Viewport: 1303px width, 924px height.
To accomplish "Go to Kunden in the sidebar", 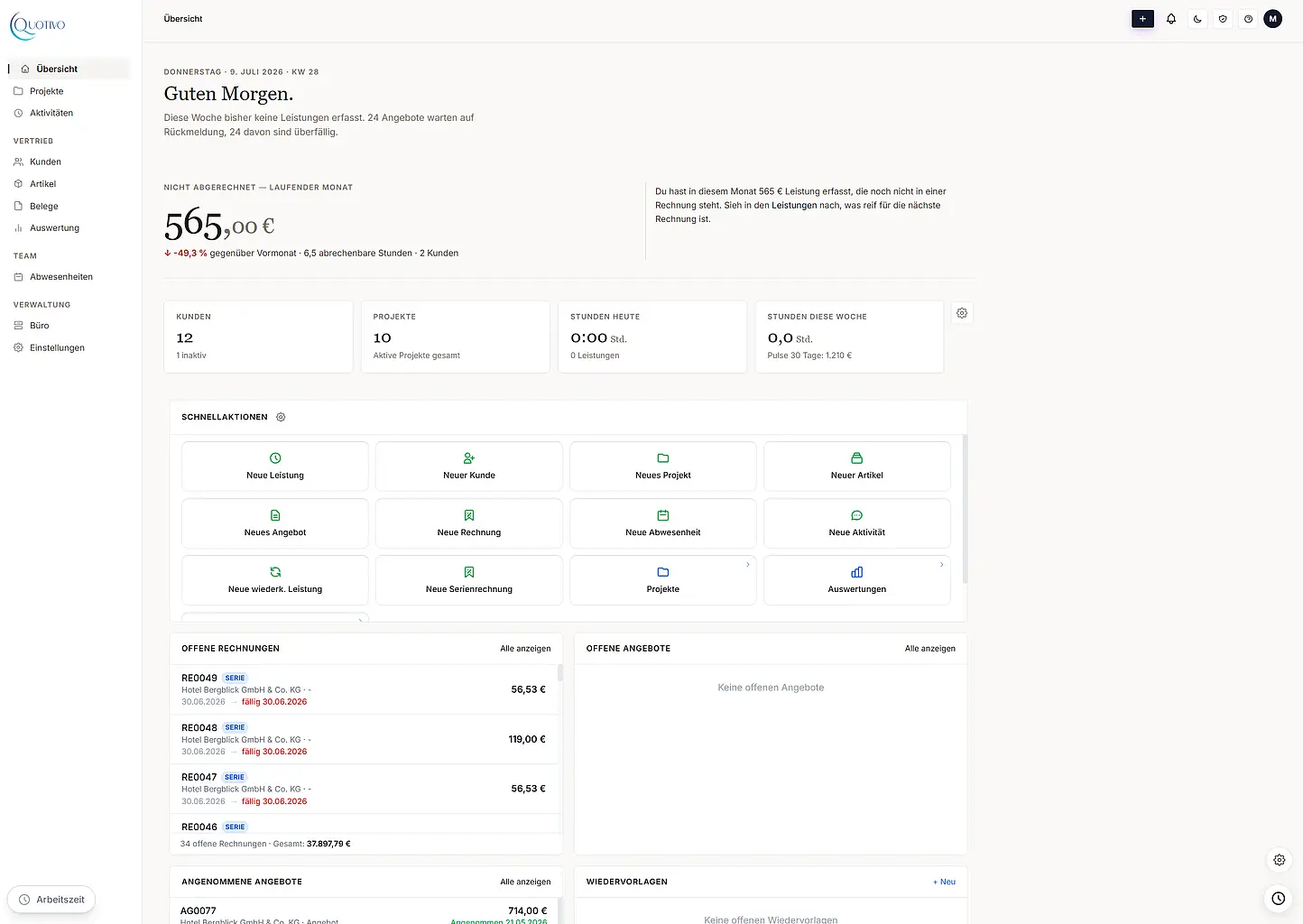I will coord(69,162).
